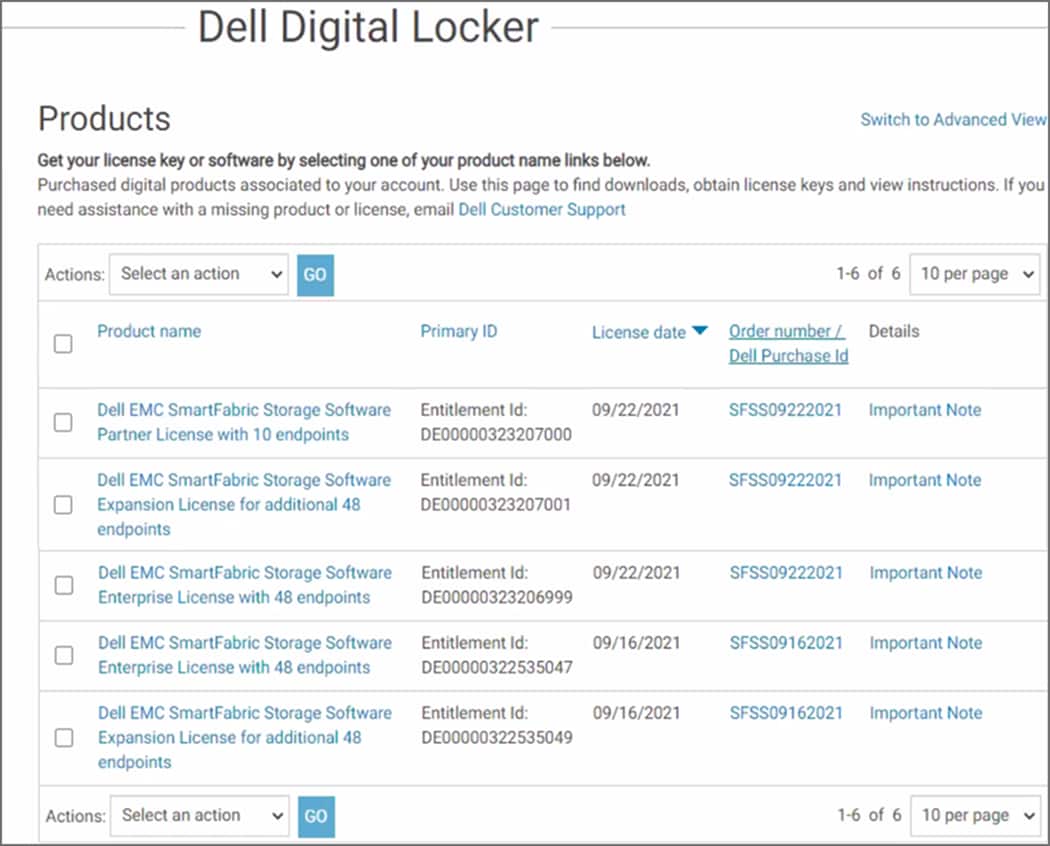Click the Details column header
Image resolution: width=1050 pixels, height=846 pixels.
tap(894, 331)
